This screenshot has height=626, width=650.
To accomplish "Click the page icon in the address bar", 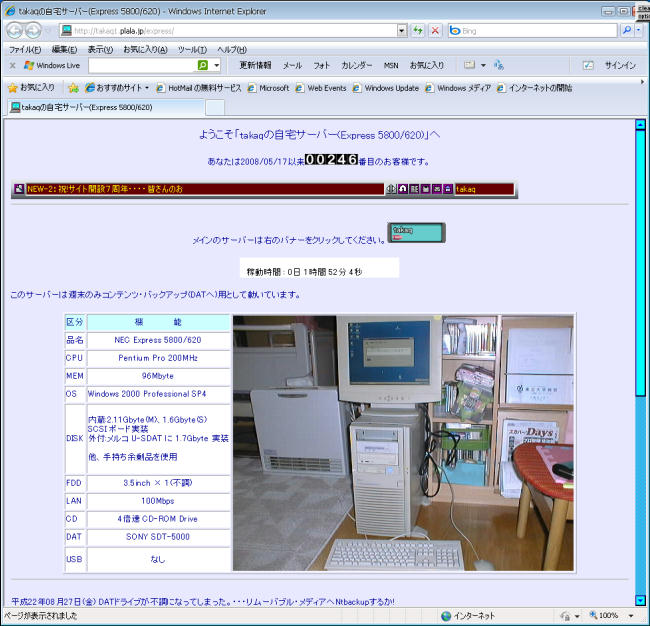I will pyautogui.click(x=66, y=30).
